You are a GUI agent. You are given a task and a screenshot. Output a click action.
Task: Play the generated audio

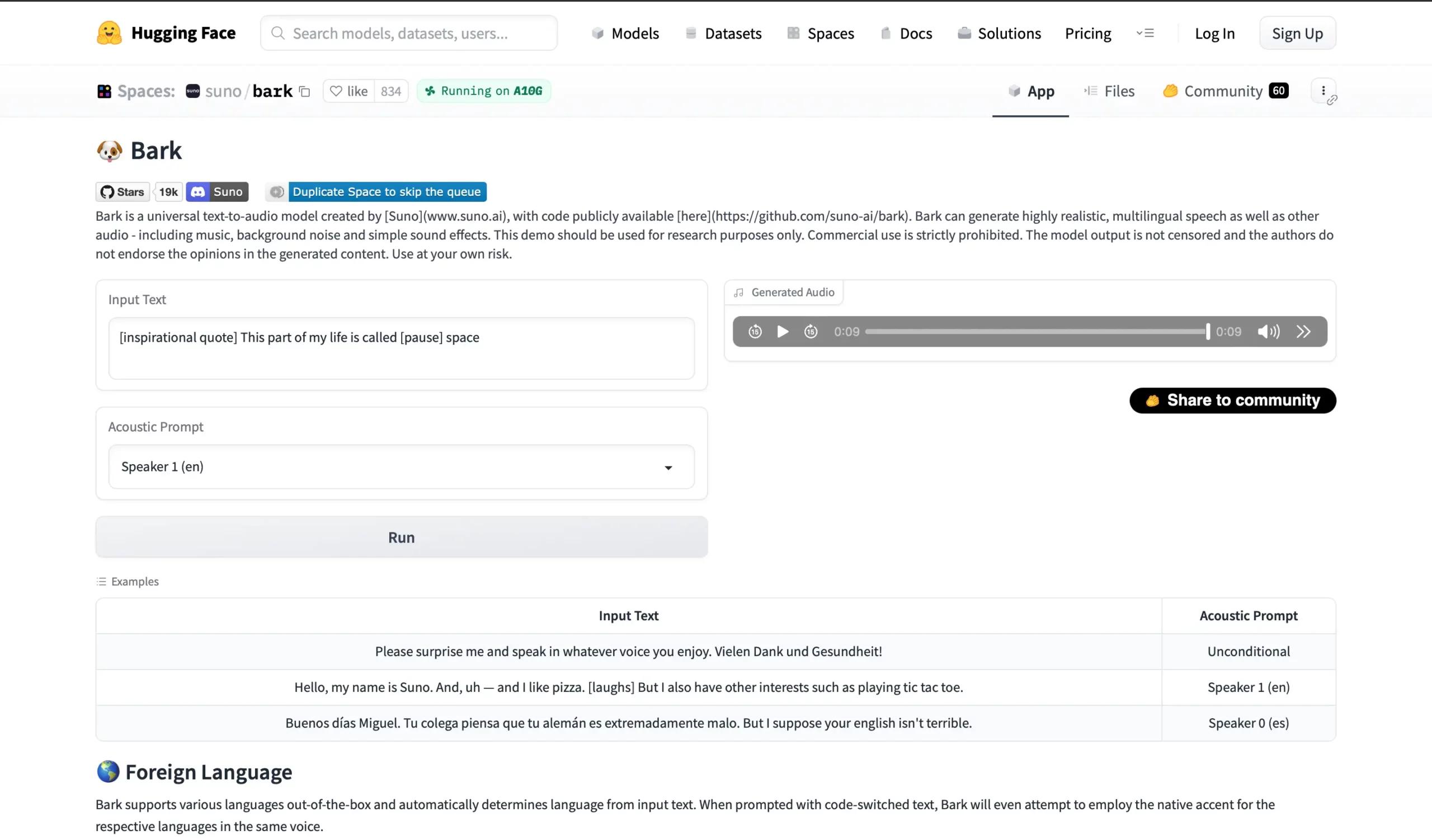point(783,331)
